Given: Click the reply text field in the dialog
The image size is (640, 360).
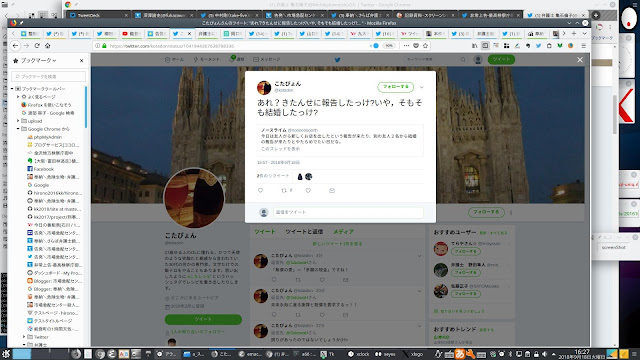Looking at the screenshot, I should click(348, 212).
